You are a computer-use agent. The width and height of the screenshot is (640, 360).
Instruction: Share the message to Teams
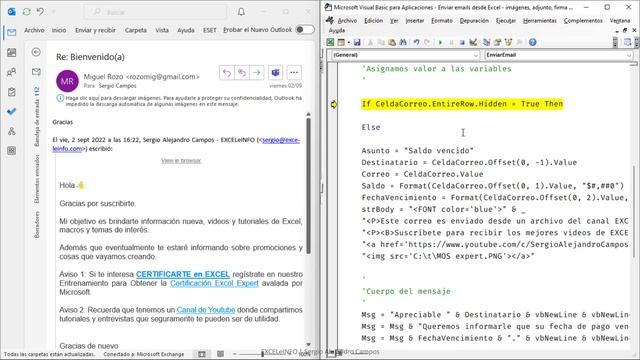pos(276,73)
